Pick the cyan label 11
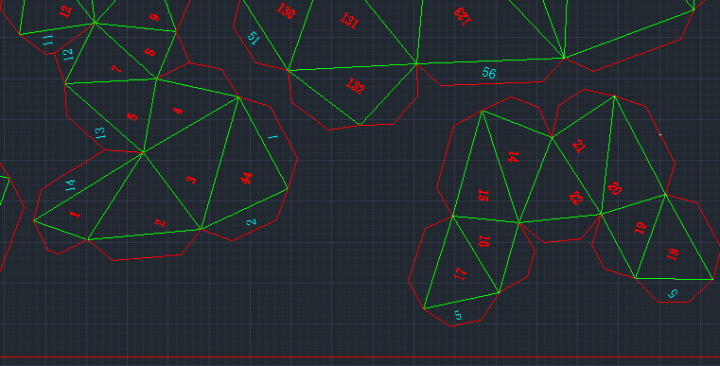The width and height of the screenshot is (720, 366). 48,39
